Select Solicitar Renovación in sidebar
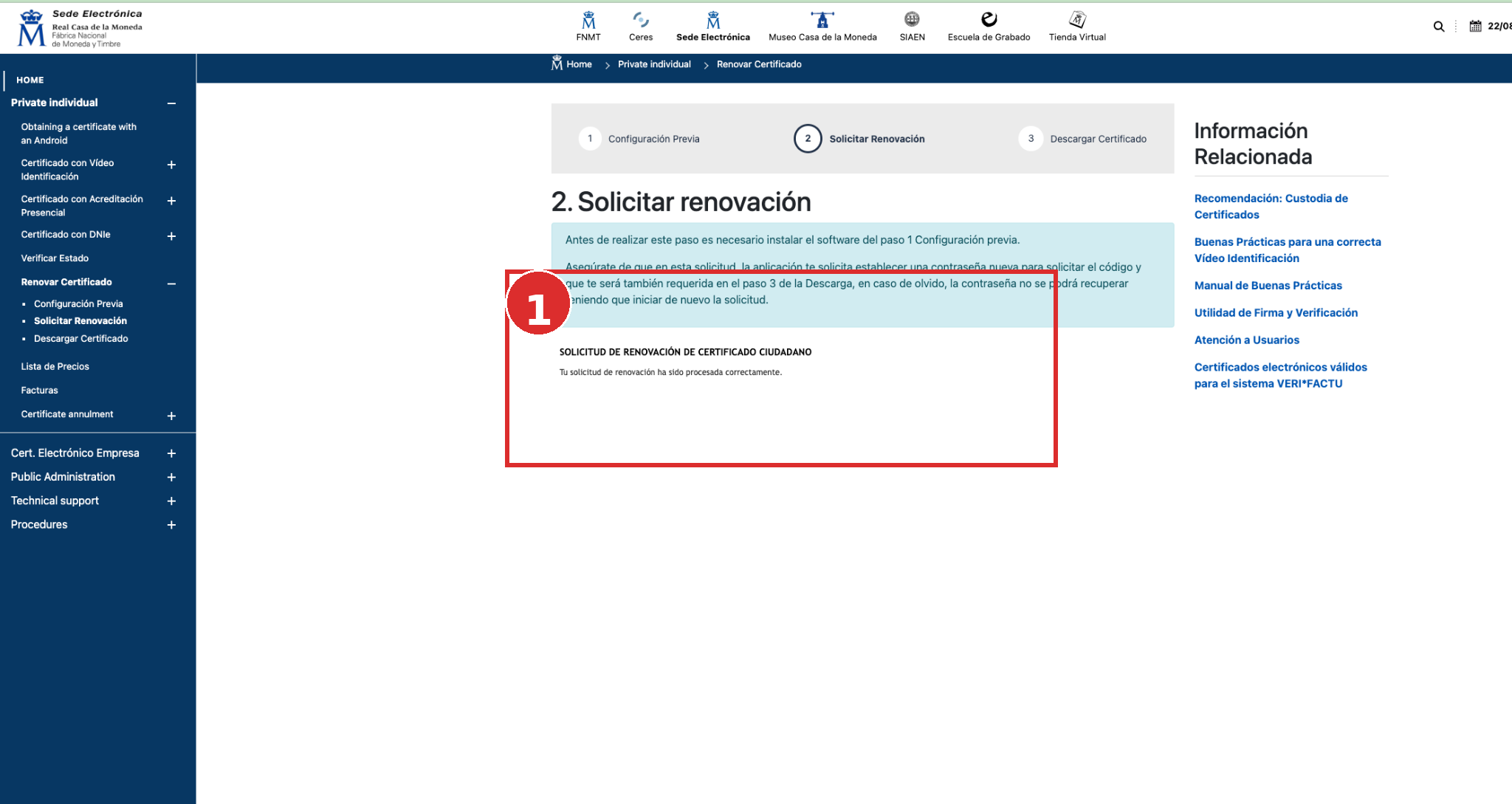Screen dimensions: 1512x804 click(80, 320)
